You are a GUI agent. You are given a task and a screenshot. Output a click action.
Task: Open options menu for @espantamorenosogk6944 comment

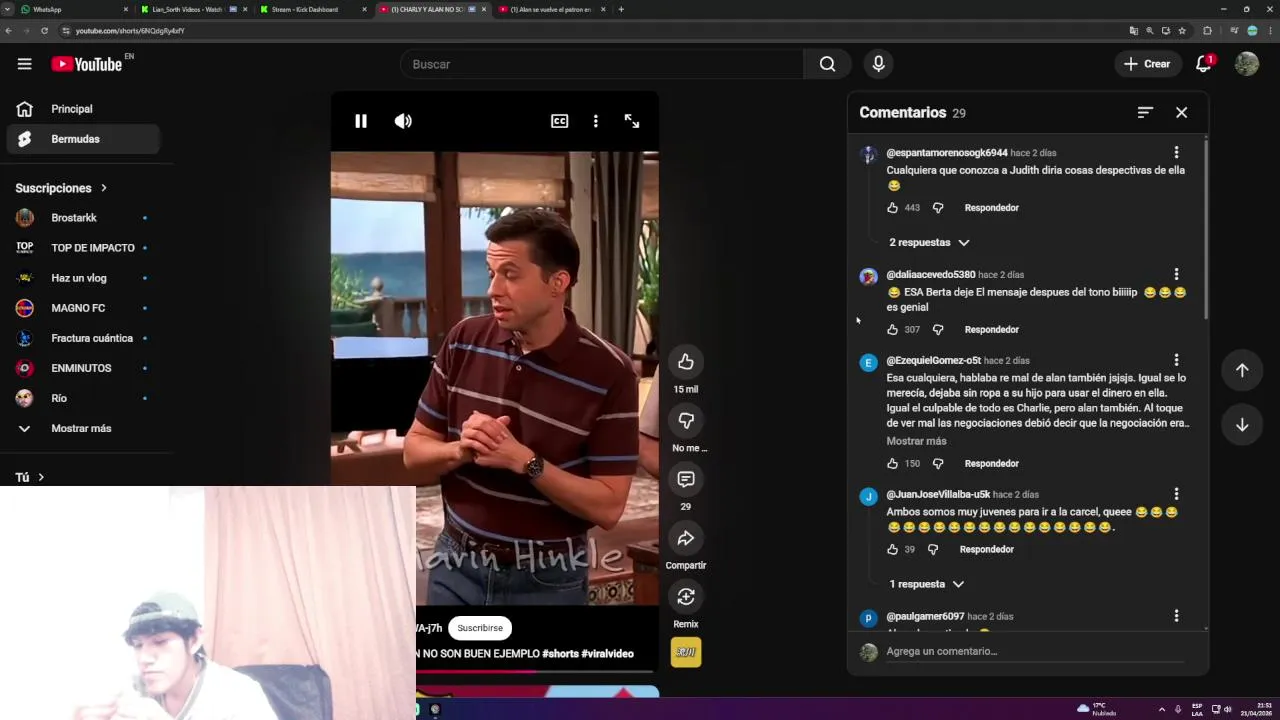1176,153
